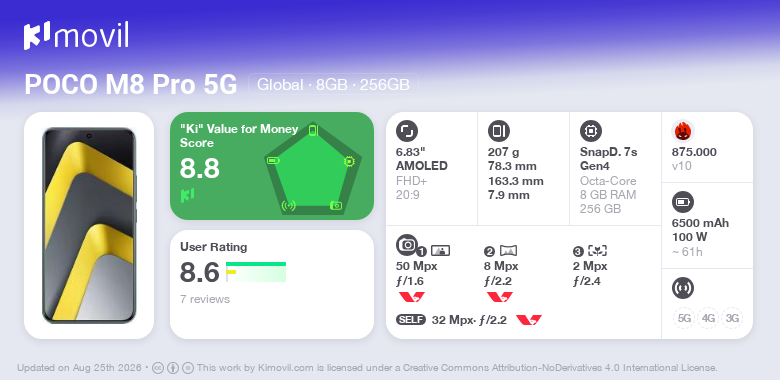Select the 5G network badge
The height and width of the screenshot is (380, 780).
[684, 318]
